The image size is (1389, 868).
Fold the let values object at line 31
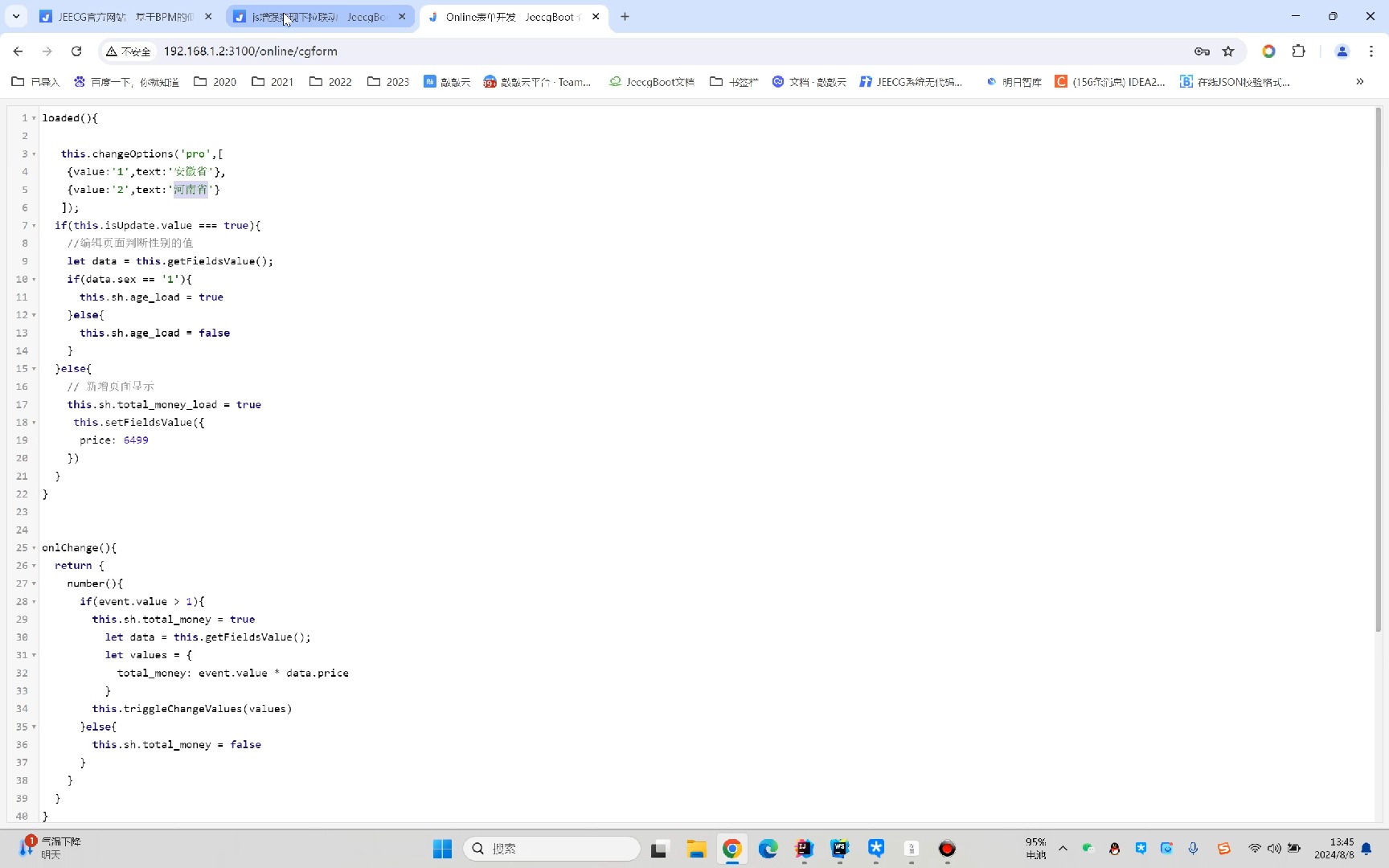pyautogui.click(x=34, y=655)
